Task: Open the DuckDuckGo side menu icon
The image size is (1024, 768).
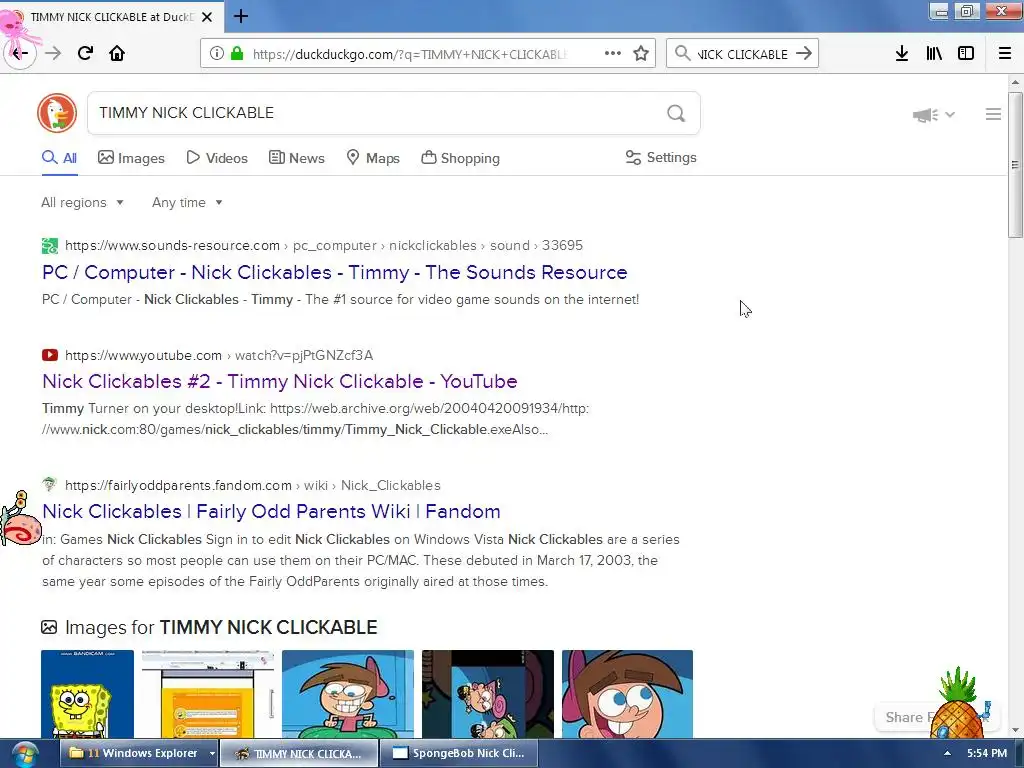Action: (993, 114)
